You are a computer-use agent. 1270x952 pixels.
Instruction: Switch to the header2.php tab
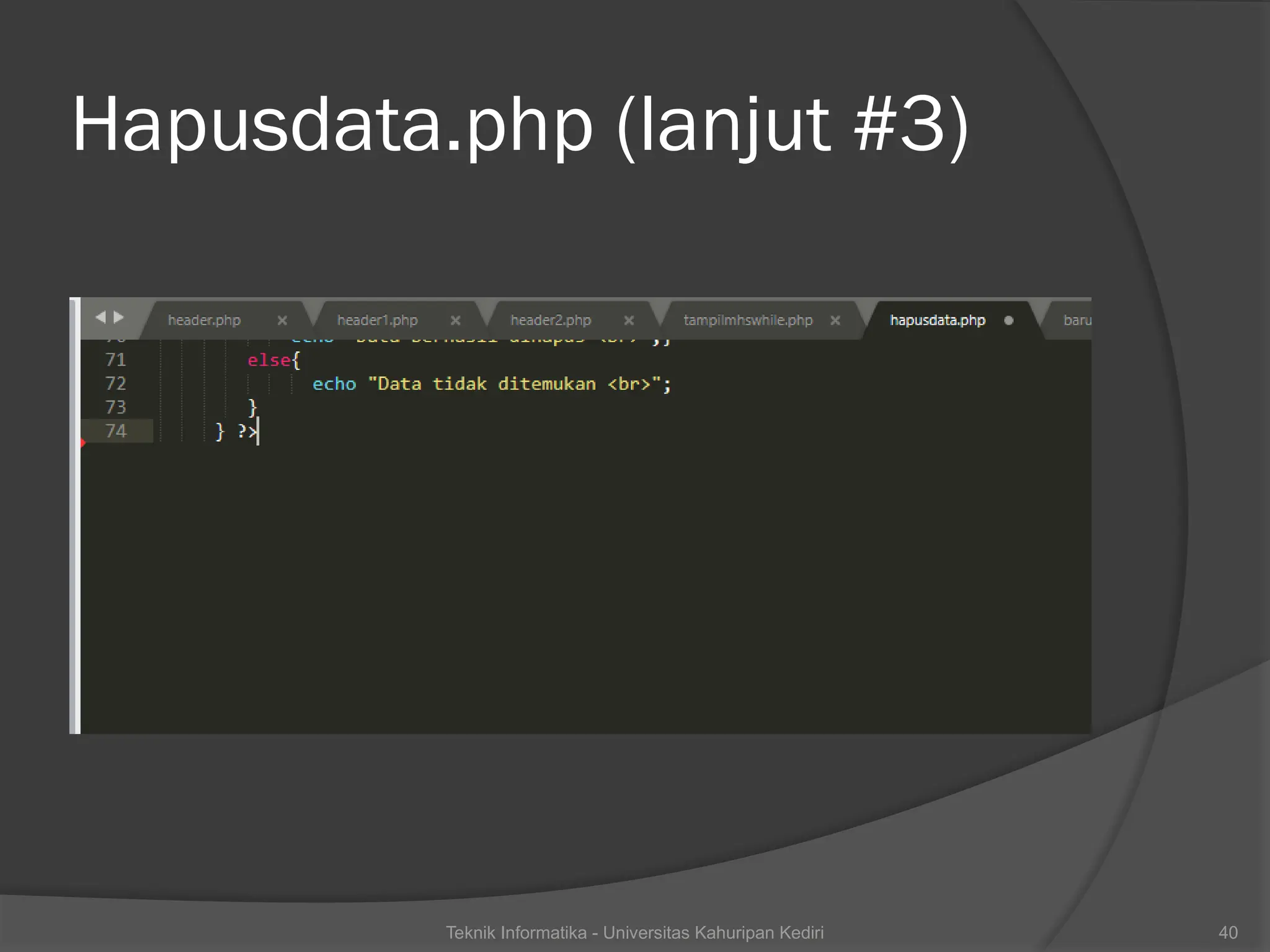pos(551,320)
